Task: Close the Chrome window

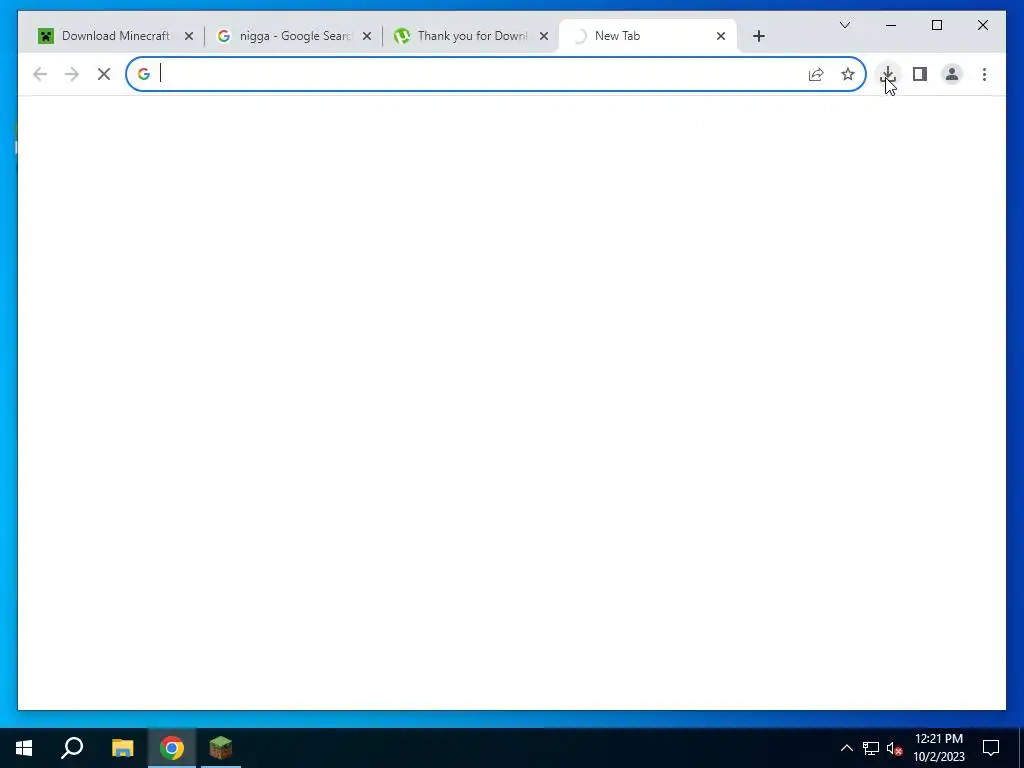Action: point(982,25)
